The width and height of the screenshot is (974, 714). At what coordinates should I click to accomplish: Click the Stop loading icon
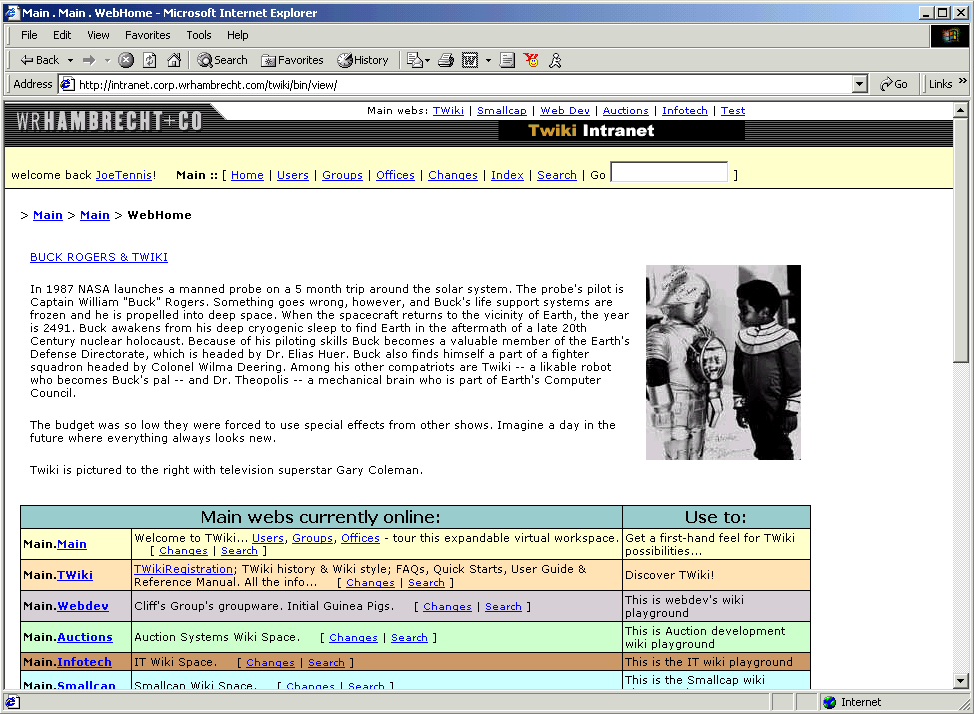126,60
